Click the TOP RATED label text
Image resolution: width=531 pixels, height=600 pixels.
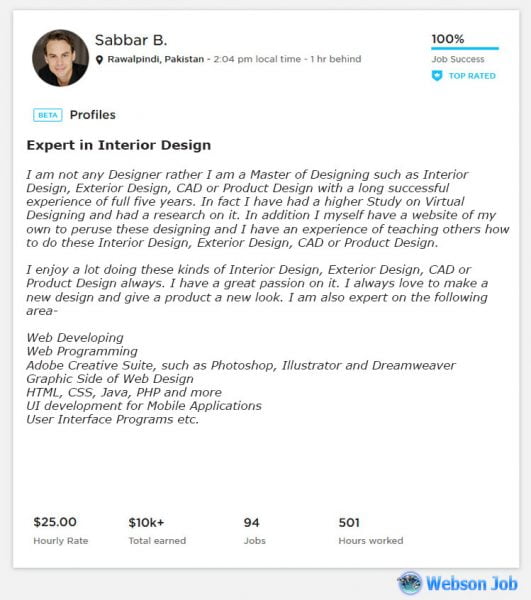point(472,76)
